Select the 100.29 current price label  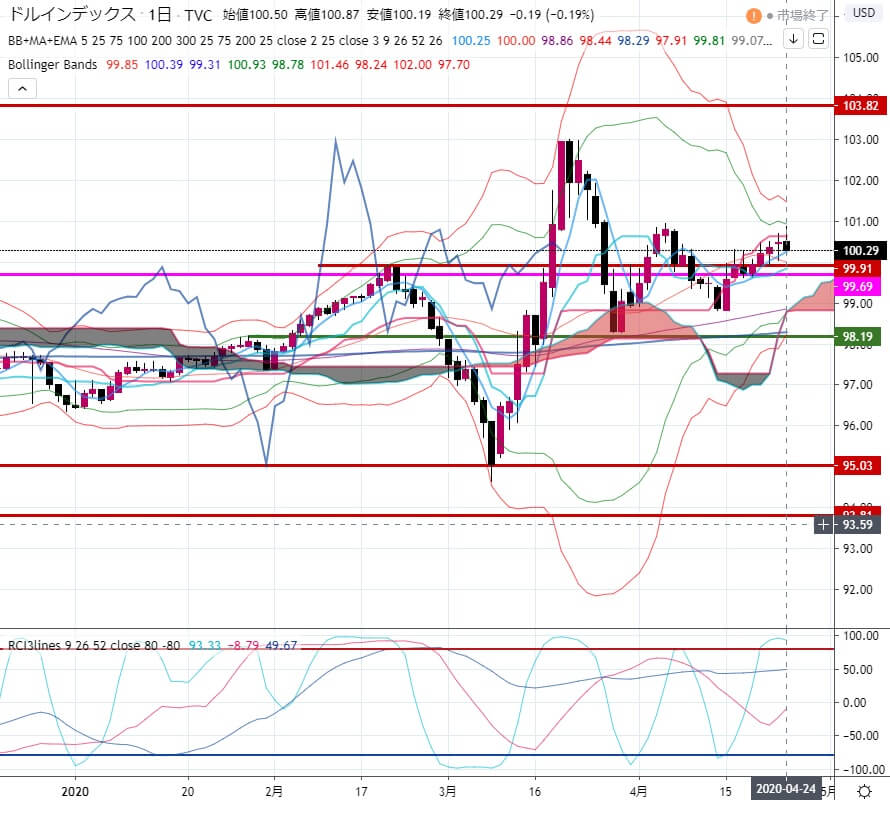pos(860,250)
